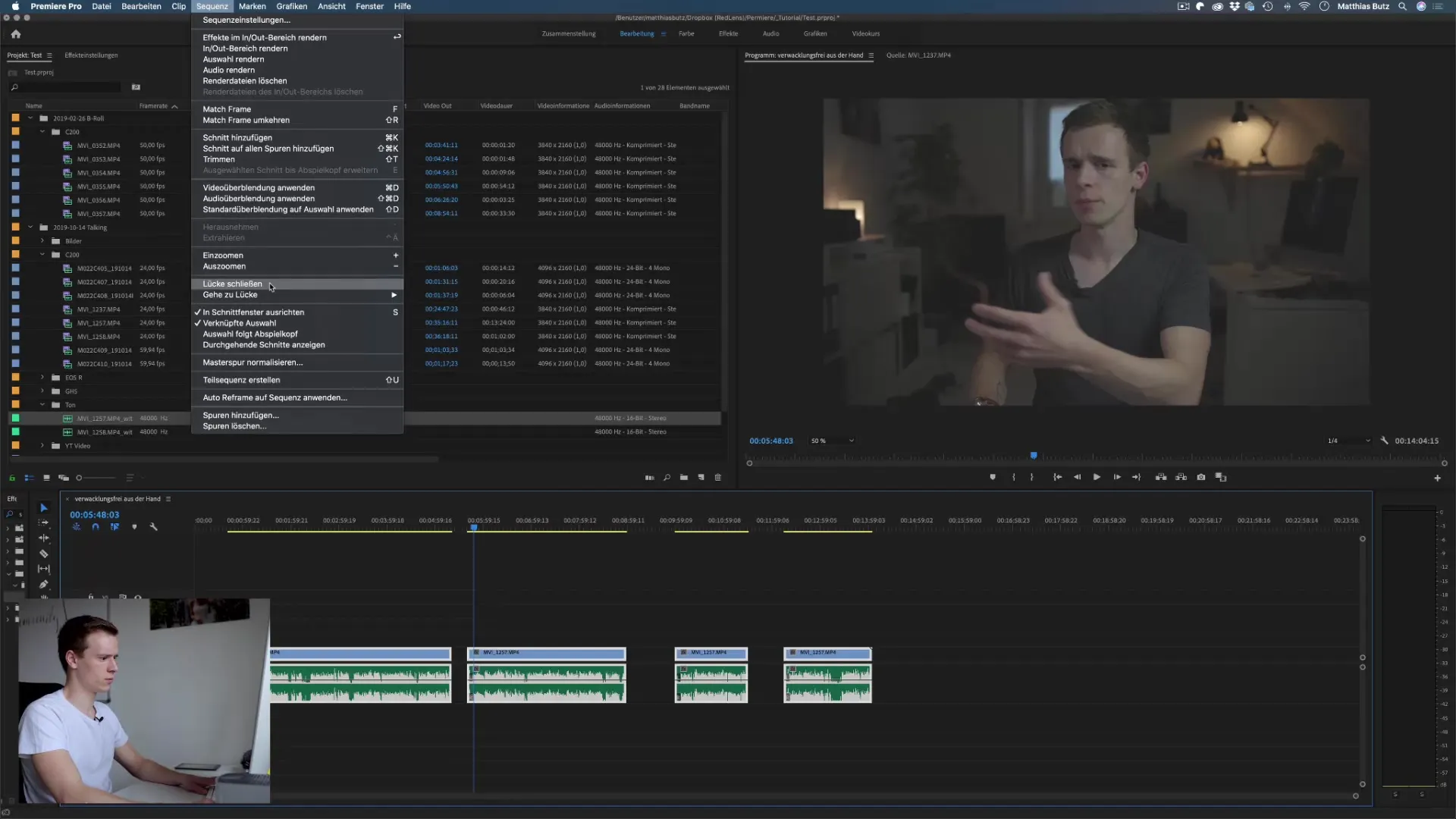
Task: Open Program monitor settings wrench
Action: click(x=1384, y=441)
